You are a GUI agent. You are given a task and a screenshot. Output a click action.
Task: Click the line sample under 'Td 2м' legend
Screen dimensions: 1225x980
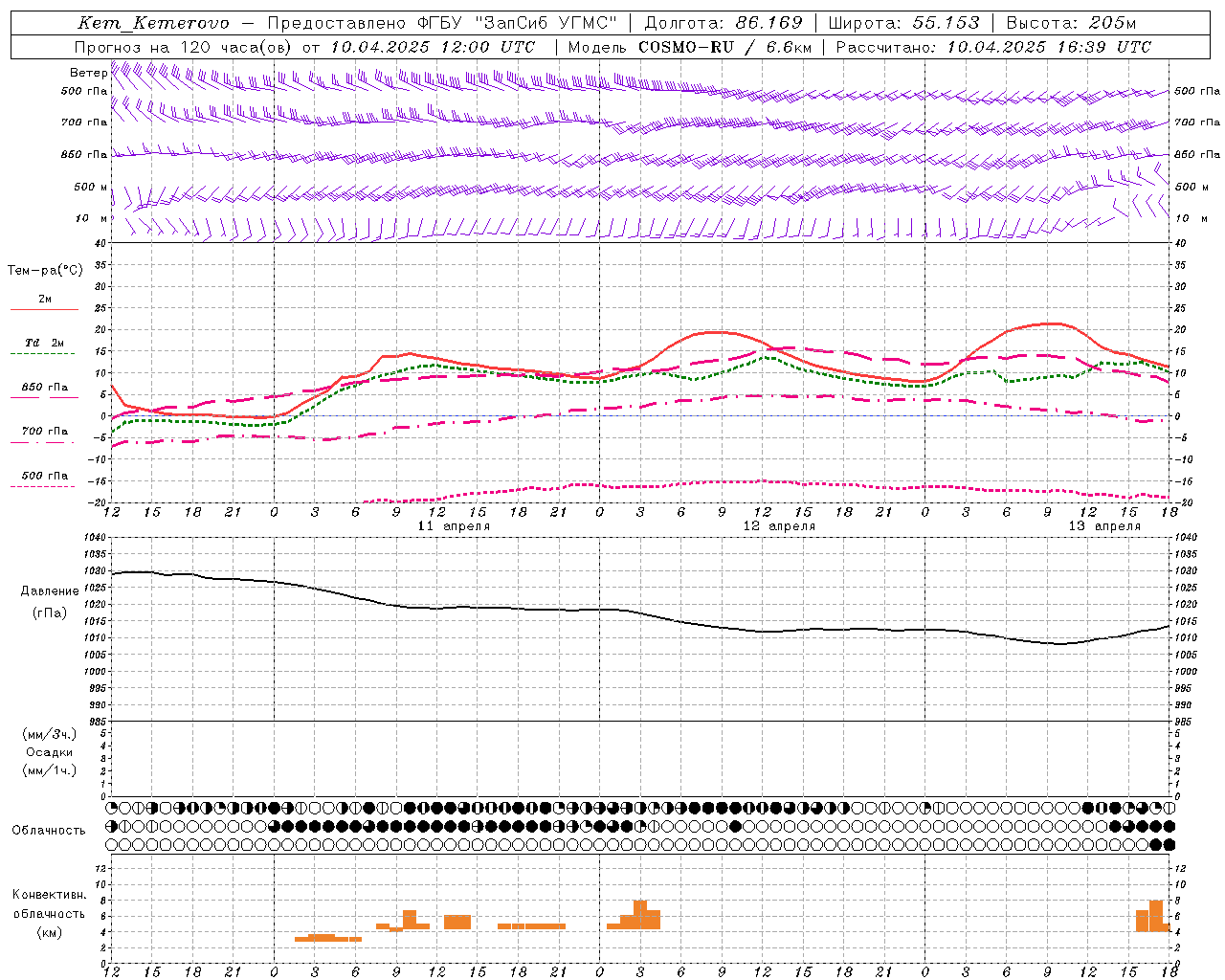(43, 354)
